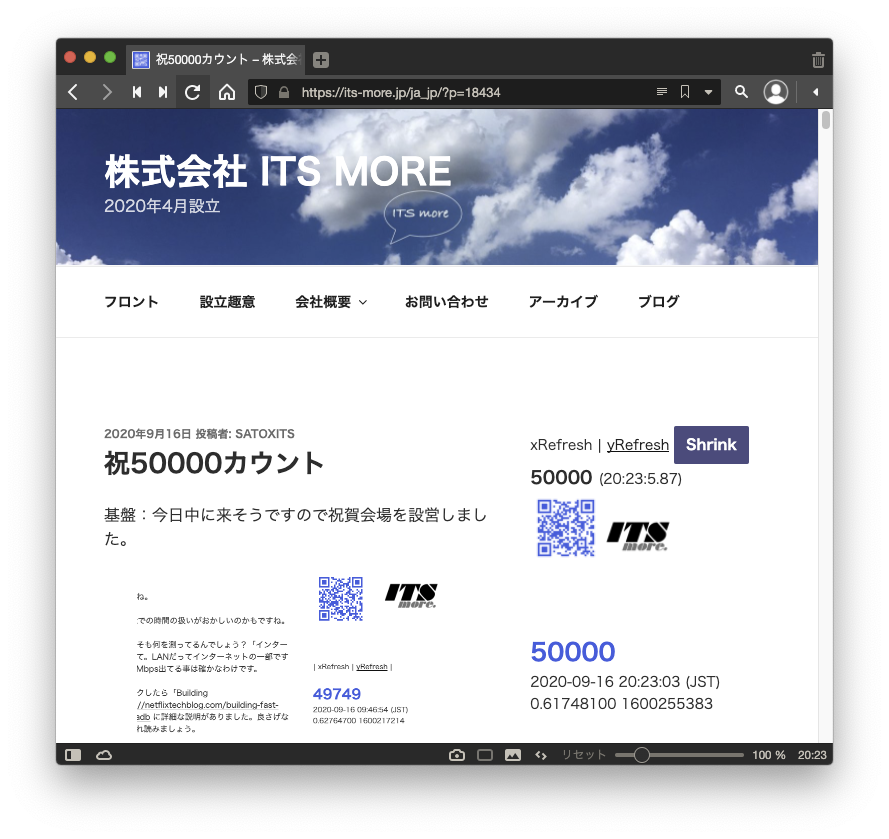Screen dimensions: 889x839
Task: Open the search magnifier in toolbar
Action: pos(741,92)
